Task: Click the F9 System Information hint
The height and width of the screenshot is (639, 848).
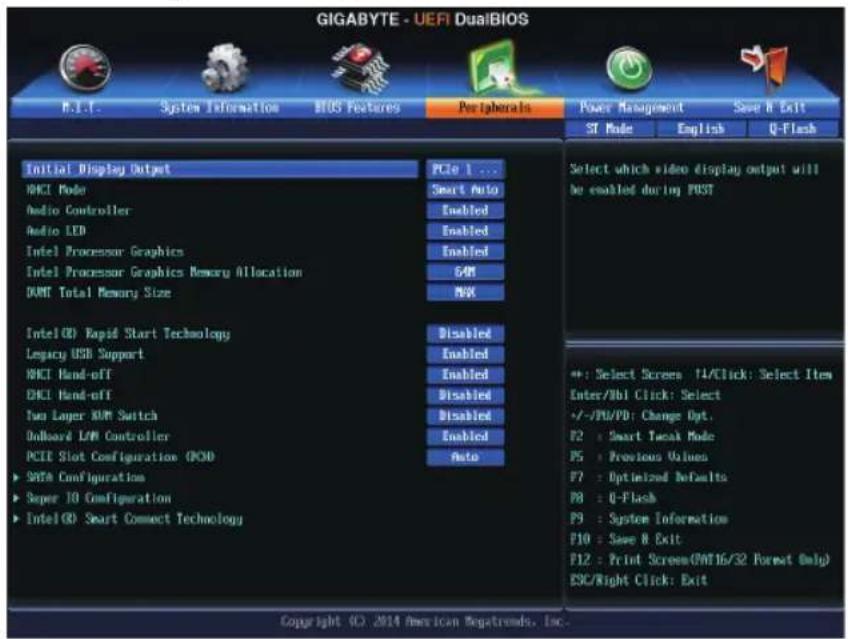Action: coord(649,518)
